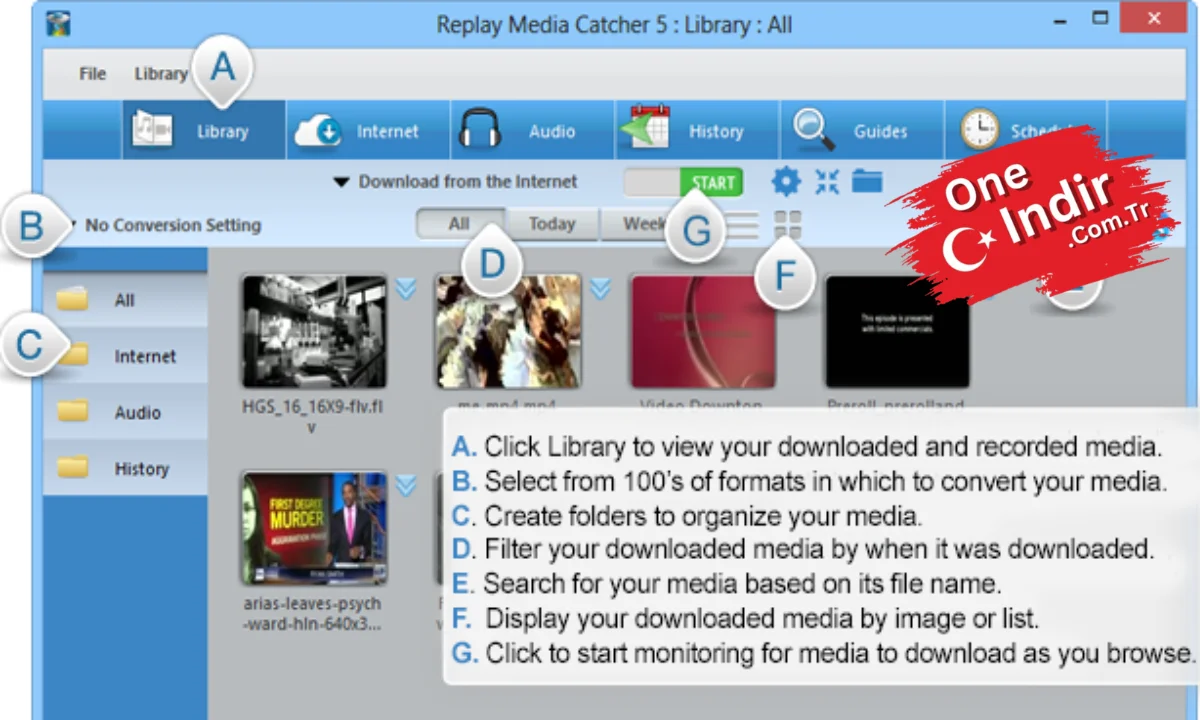
Task: Select the black Preroll video thumbnail
Action: (x=897, y=331)
